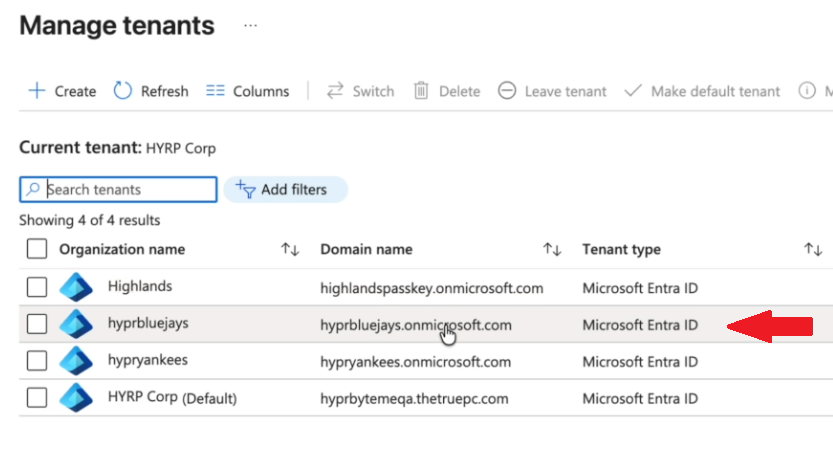The width and height of the screenshot is (833, 457).
Task: Click Make default tenant
Action: point(702,91)
